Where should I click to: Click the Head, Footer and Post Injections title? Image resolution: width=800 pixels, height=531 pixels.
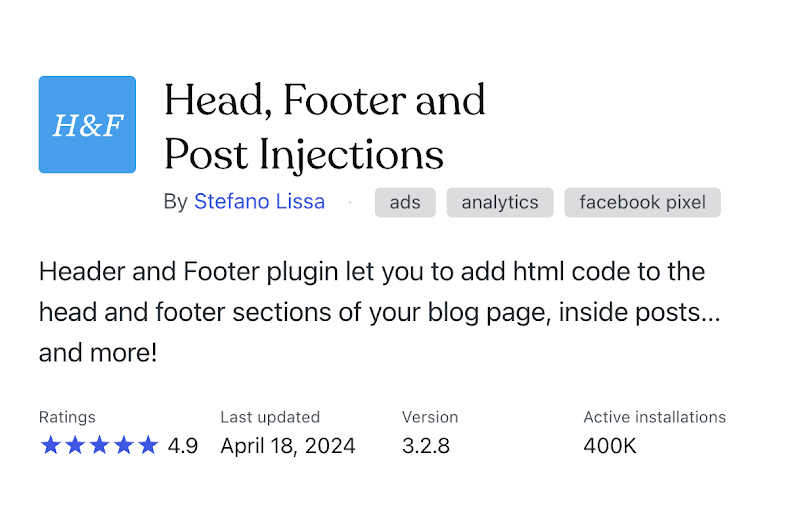[324, 127]
